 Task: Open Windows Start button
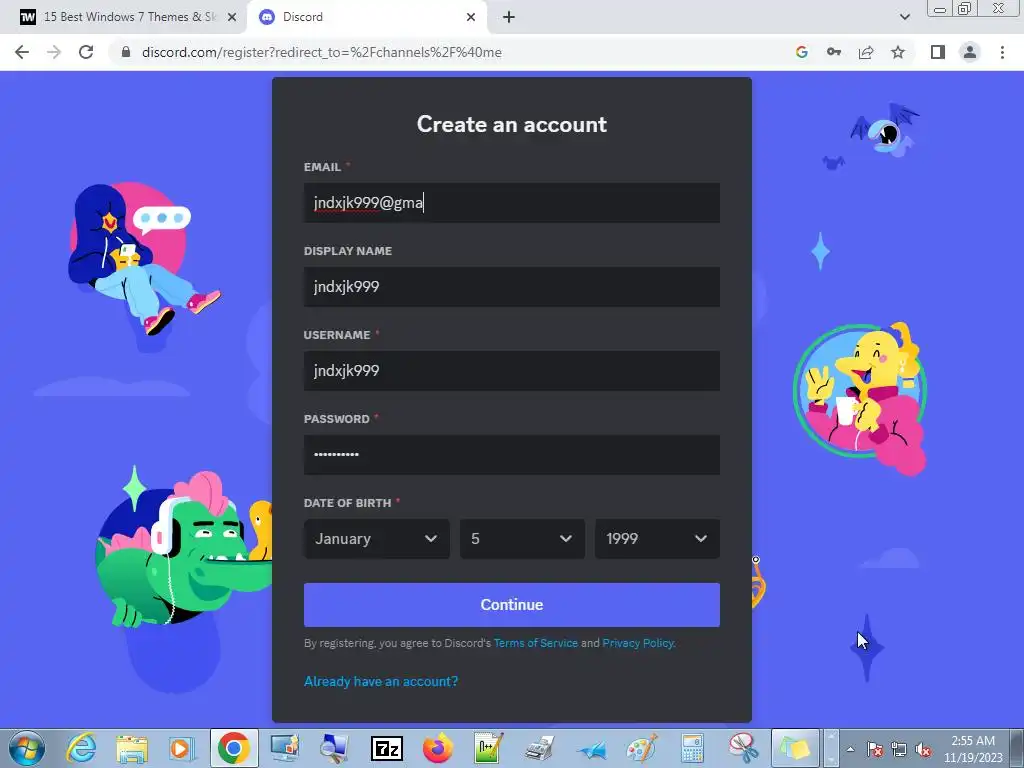tap(27, 748)
